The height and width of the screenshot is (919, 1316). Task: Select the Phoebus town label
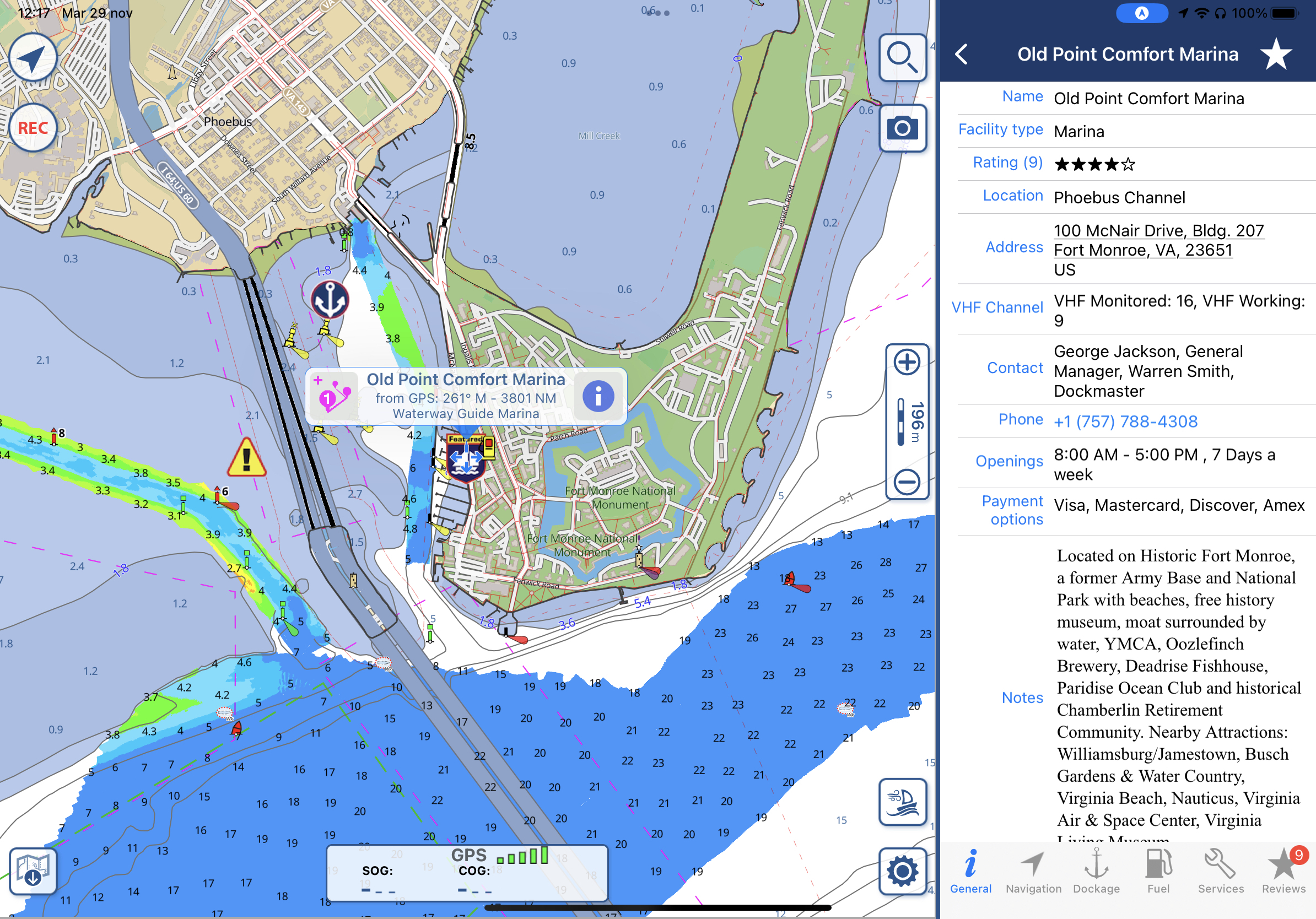click(x=228, y=122)
